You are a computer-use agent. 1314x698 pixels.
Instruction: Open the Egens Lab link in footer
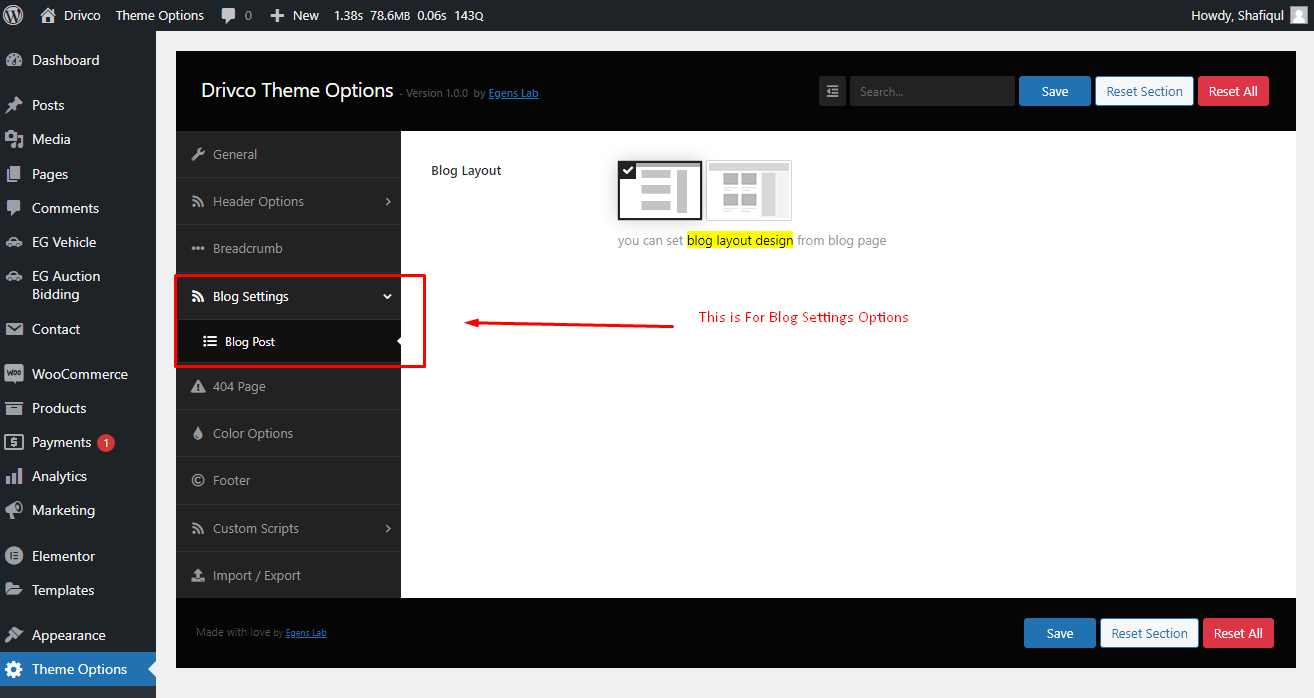pos(306,633)
